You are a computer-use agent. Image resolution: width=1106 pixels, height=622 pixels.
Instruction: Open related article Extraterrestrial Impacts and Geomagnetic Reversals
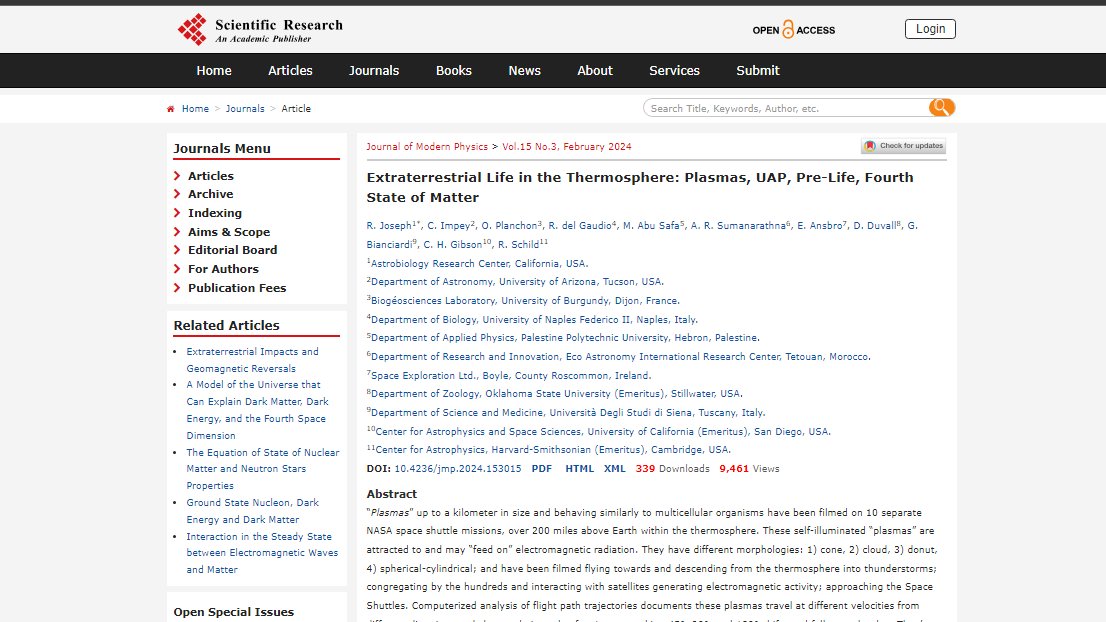253,360
